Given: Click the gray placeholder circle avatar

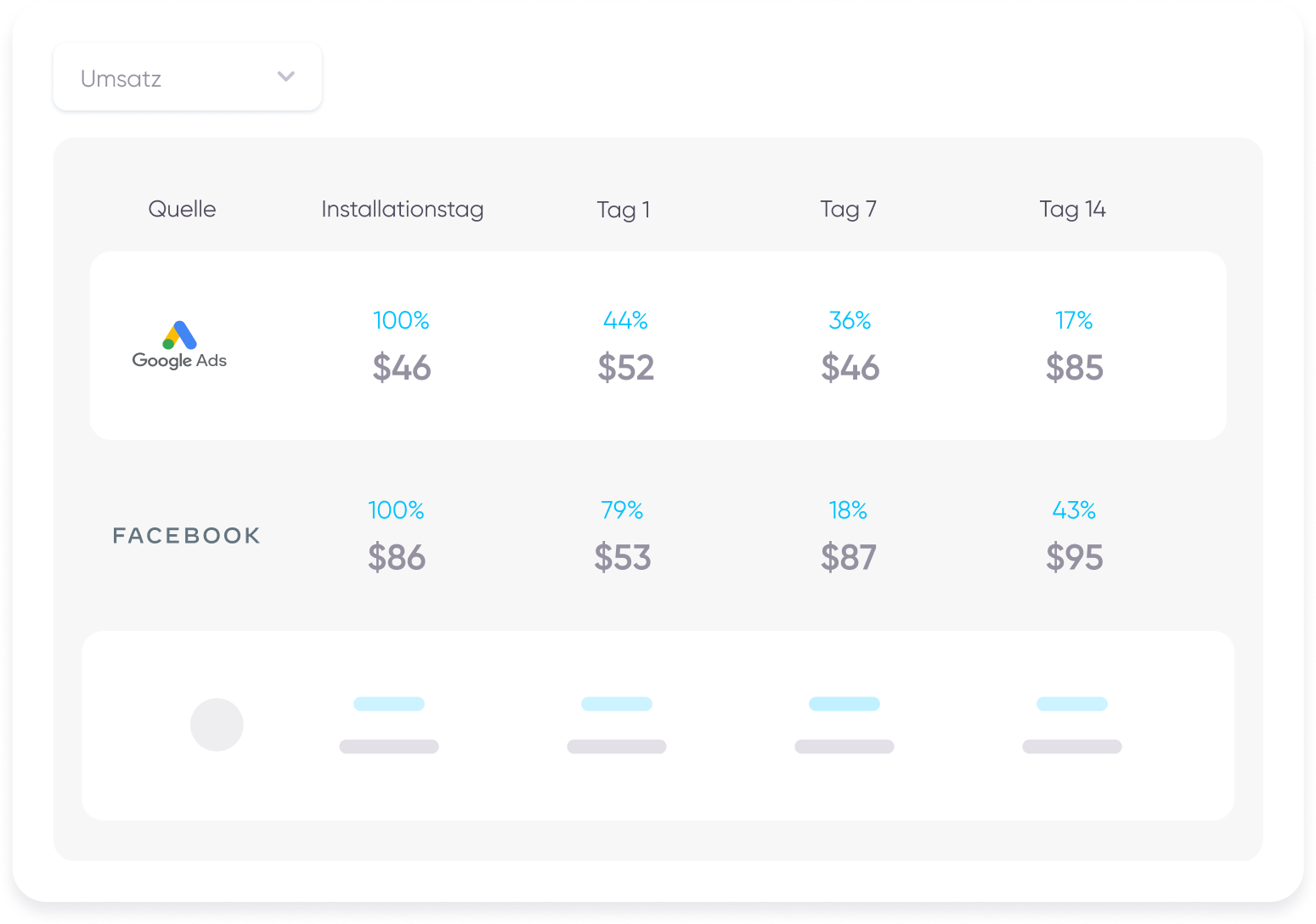Looking at the screenshot, I should click(217, 724).
